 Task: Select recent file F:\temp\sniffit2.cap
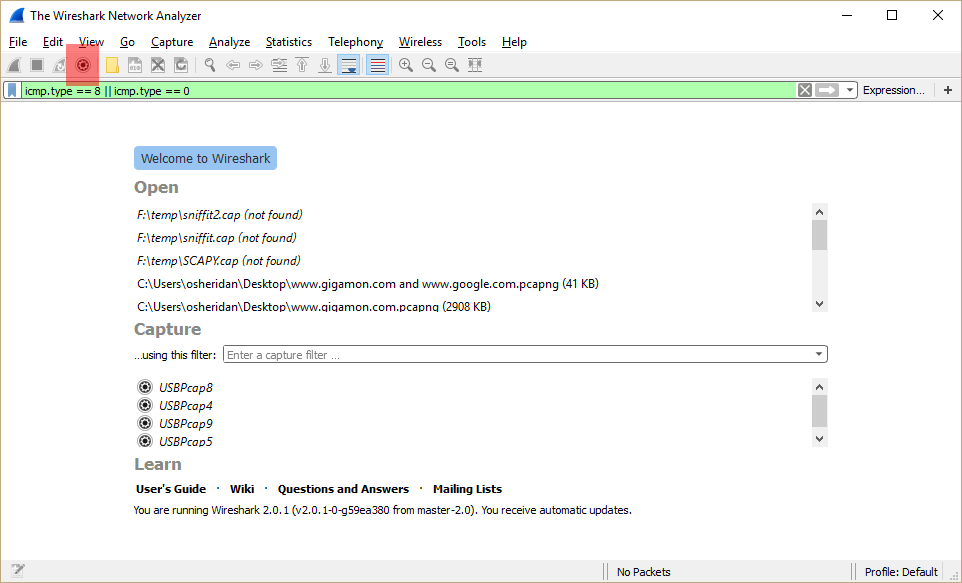pos(220,215)
